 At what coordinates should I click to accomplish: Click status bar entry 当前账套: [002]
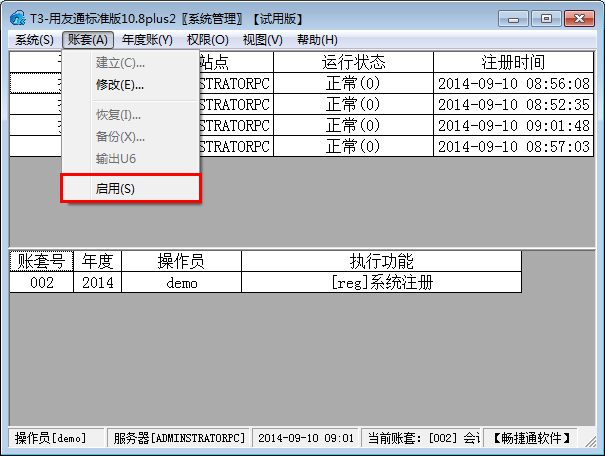click(421, 438)
